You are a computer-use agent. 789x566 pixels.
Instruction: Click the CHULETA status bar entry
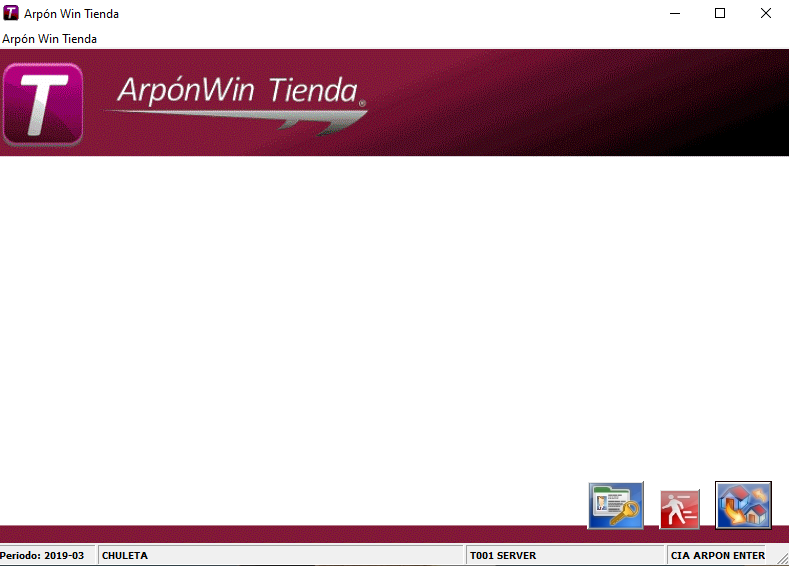[x=280, y=555]
